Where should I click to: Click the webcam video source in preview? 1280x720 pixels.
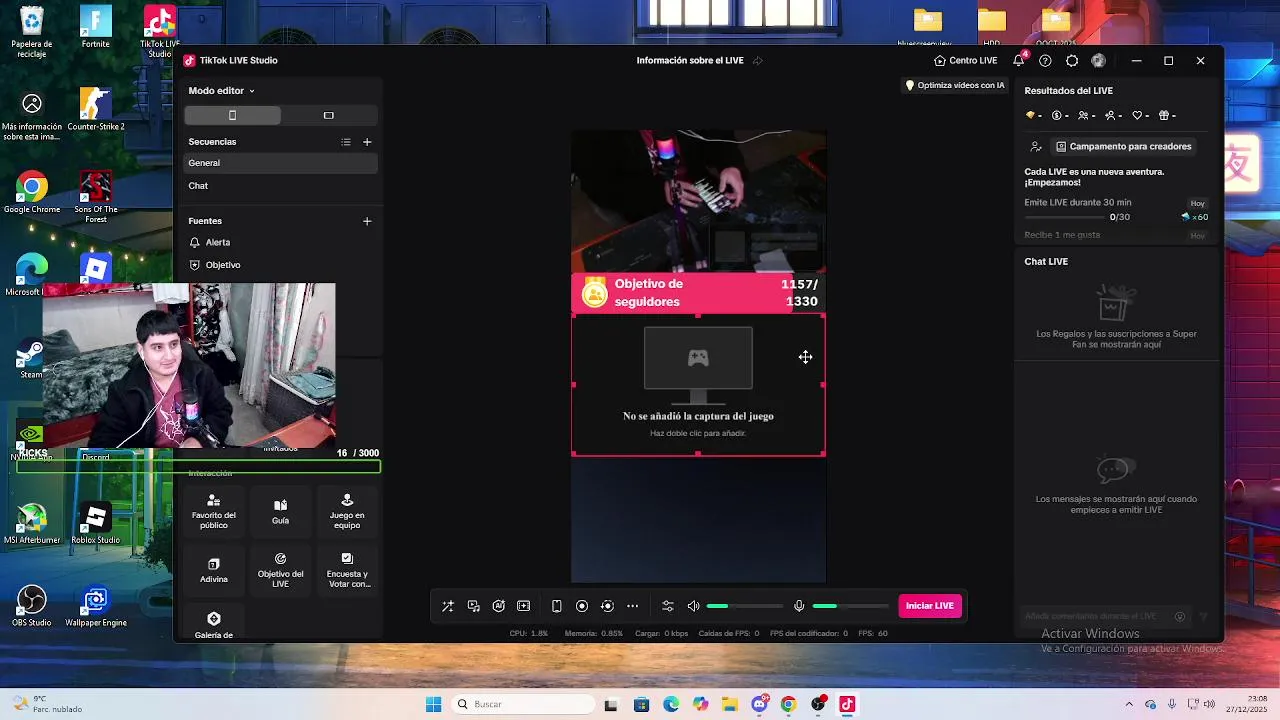[698, 201]
